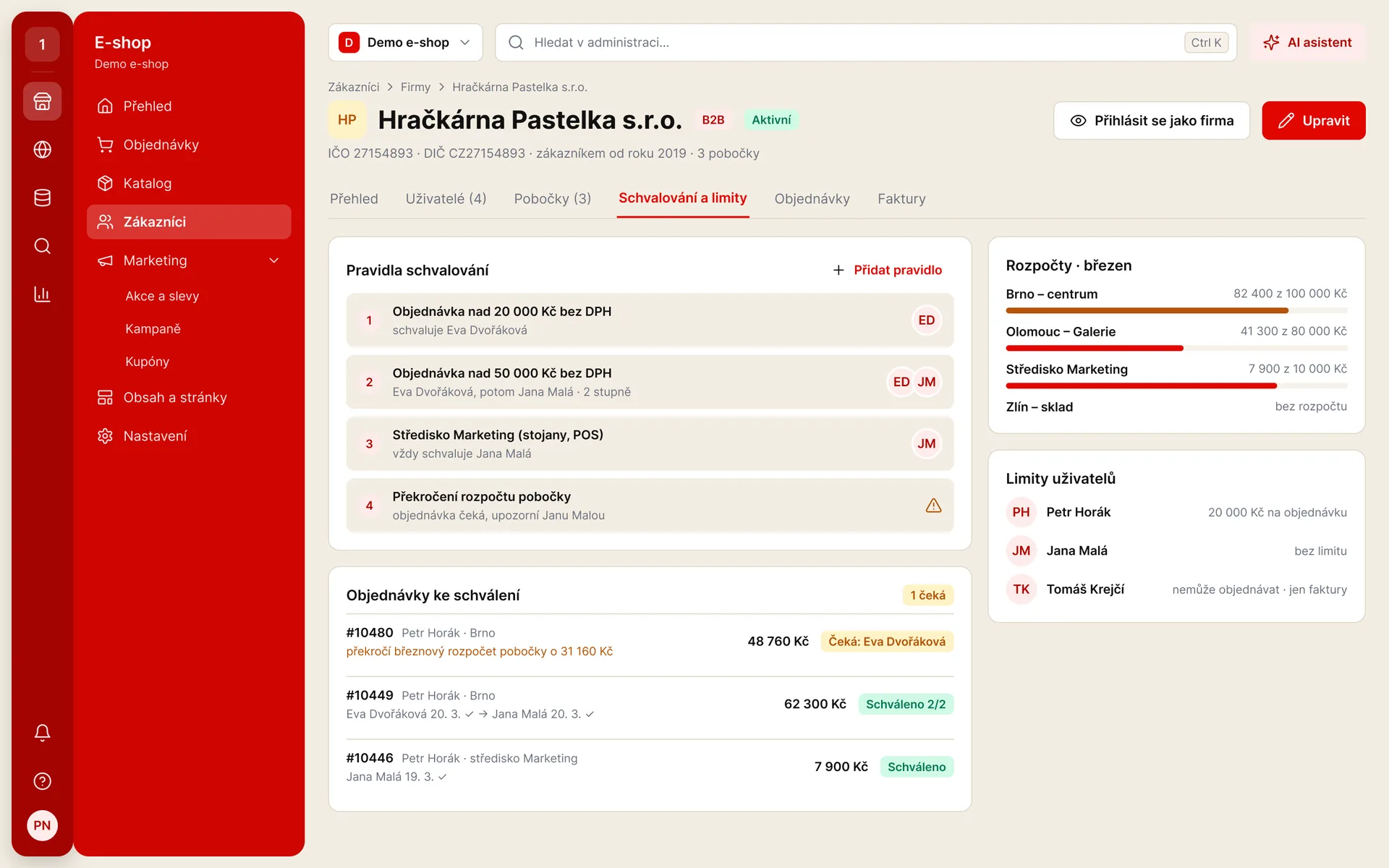Open Katalog in the sidebar
The image size is (1389, 868).
(x=189, y=184)
